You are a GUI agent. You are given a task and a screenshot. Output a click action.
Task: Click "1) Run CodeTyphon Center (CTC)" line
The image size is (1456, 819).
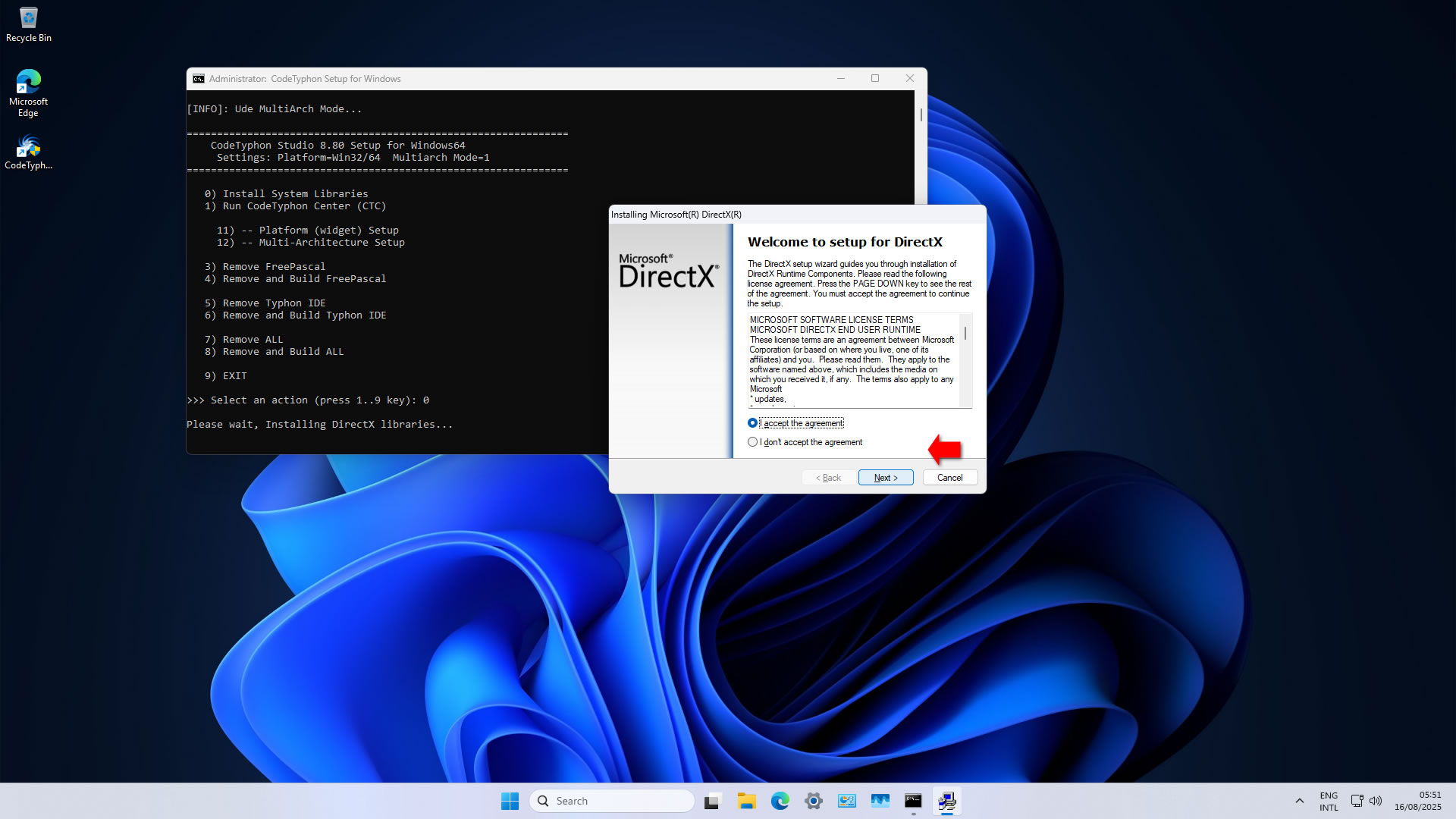(295, 206)
